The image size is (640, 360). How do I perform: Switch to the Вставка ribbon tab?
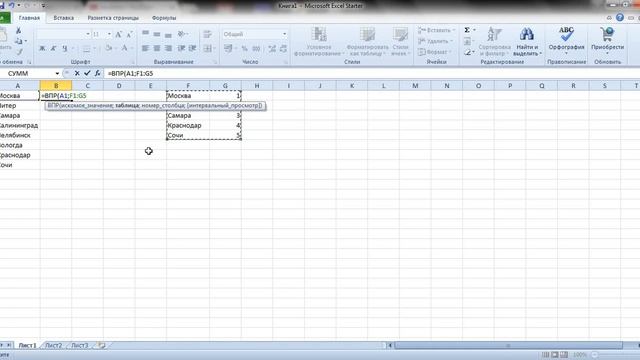64,18
